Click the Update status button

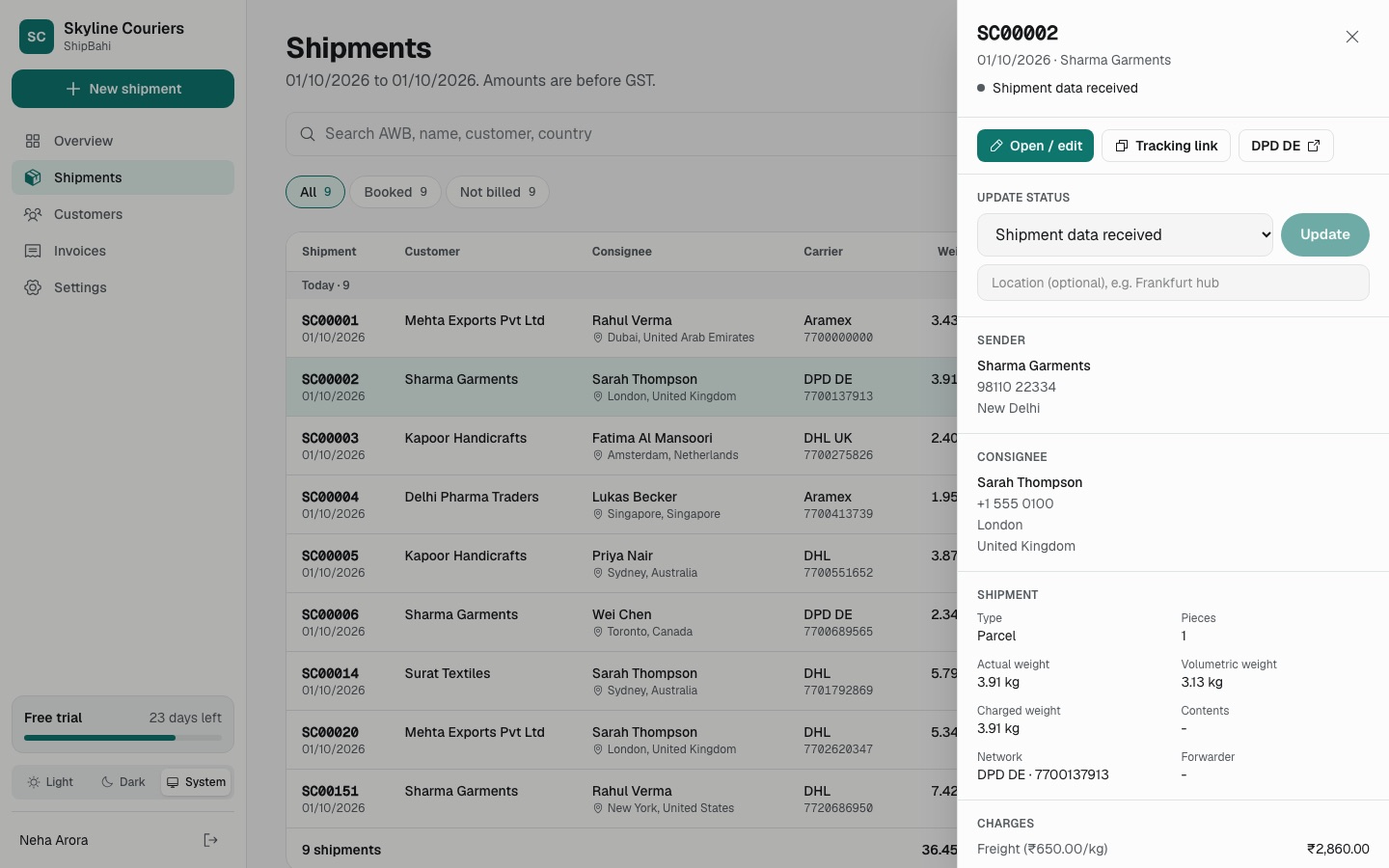(1324, 235)
